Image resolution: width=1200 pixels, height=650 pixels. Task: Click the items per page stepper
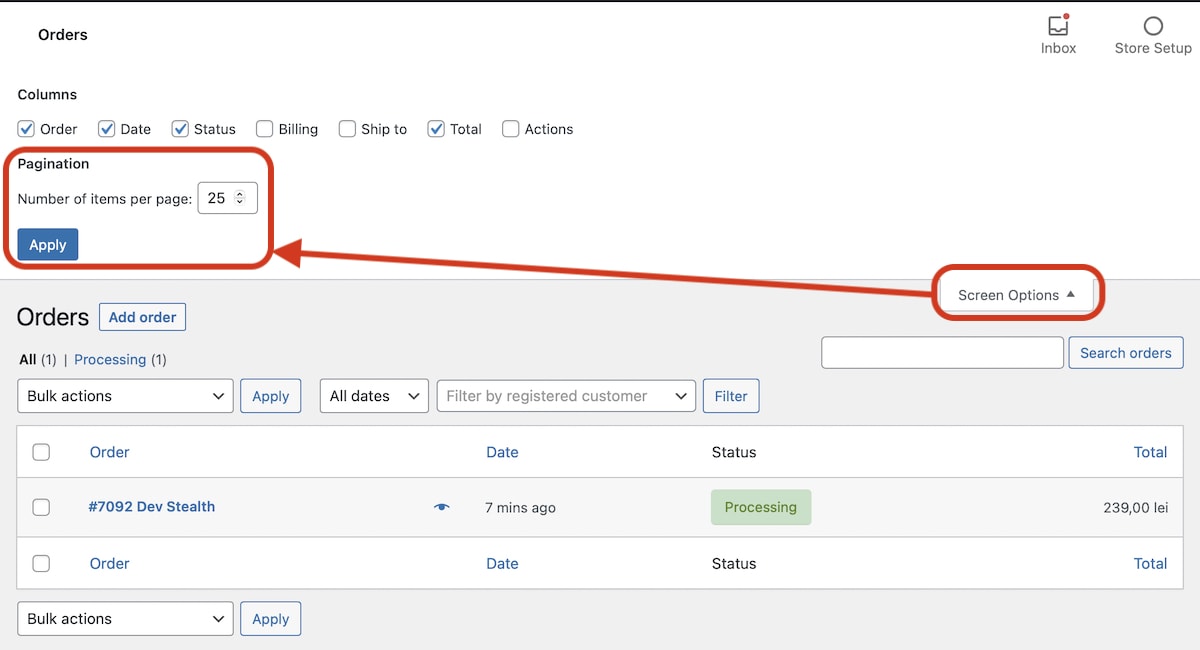239,198
